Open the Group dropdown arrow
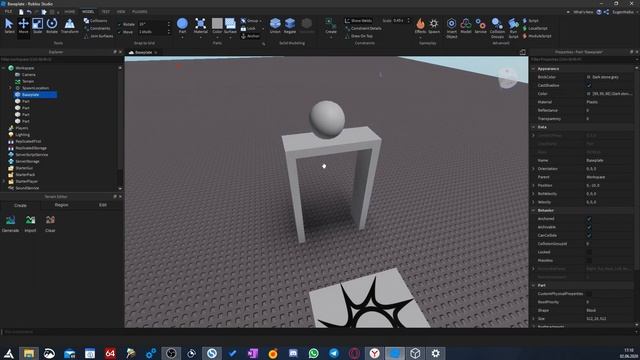 261,21
